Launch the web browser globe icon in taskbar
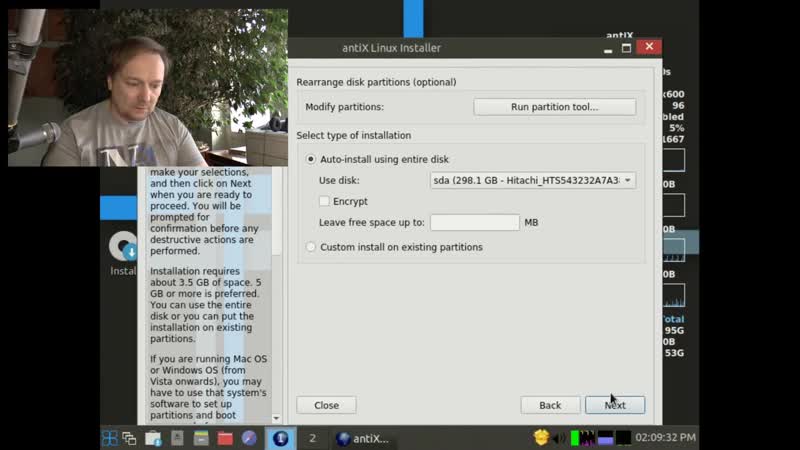This screenshot has width=800, height=450. [x=249, y=438]
